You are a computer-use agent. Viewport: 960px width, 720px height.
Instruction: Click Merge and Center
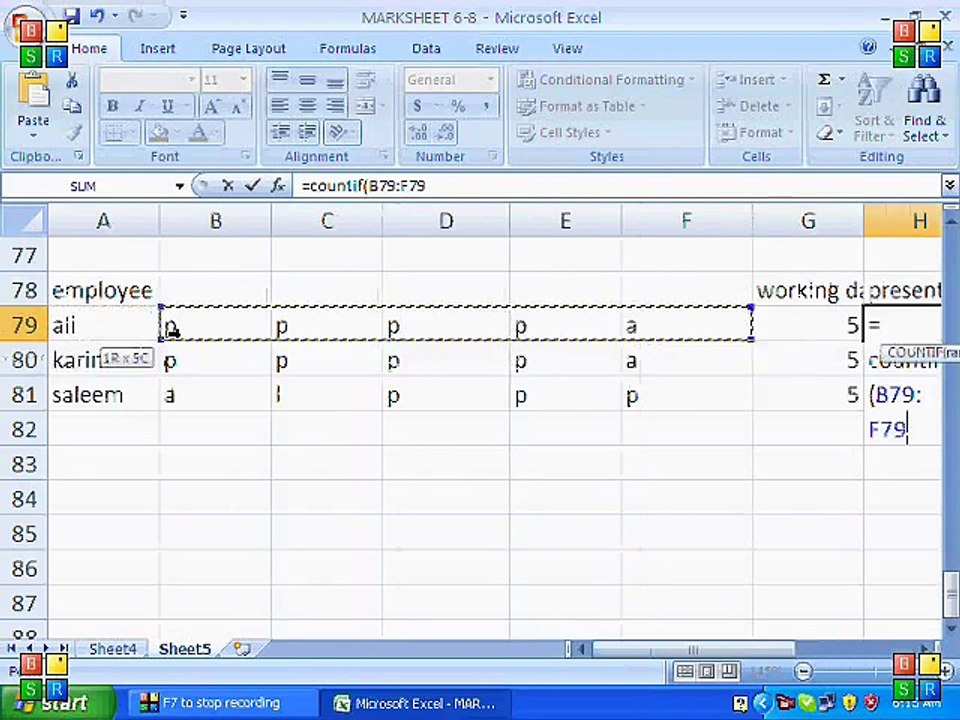coord(366,106)
